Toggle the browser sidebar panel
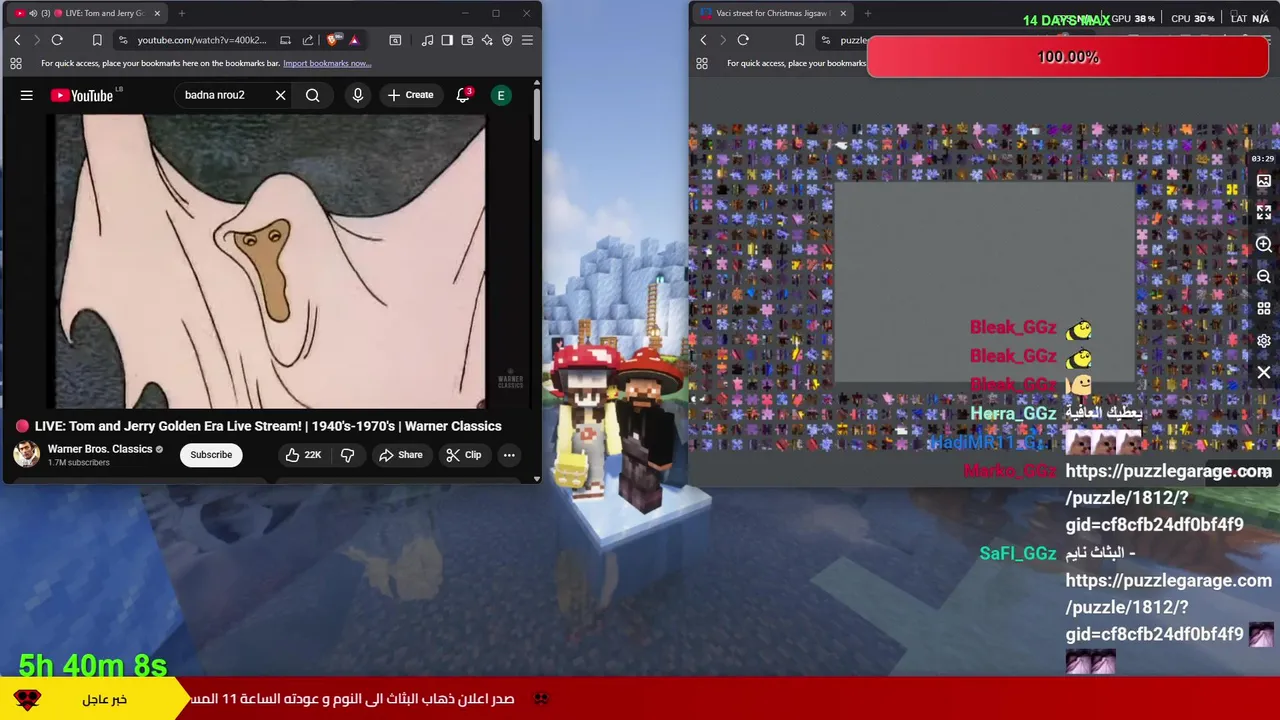Image resolution: width=1280 pixels, height=720 pixels. coord(447,40)
